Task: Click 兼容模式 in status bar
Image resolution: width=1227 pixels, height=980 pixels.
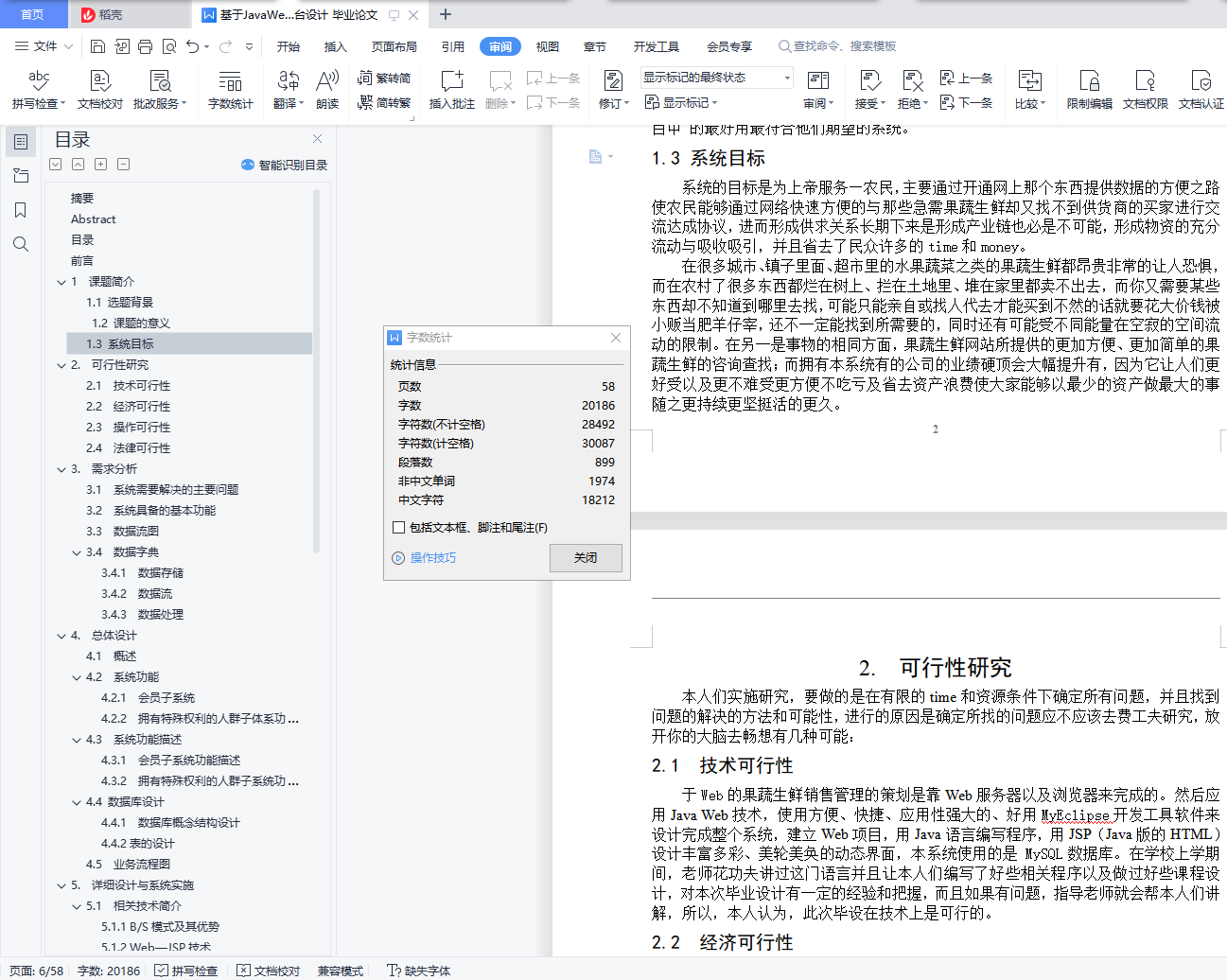Action: click(340, 971)
